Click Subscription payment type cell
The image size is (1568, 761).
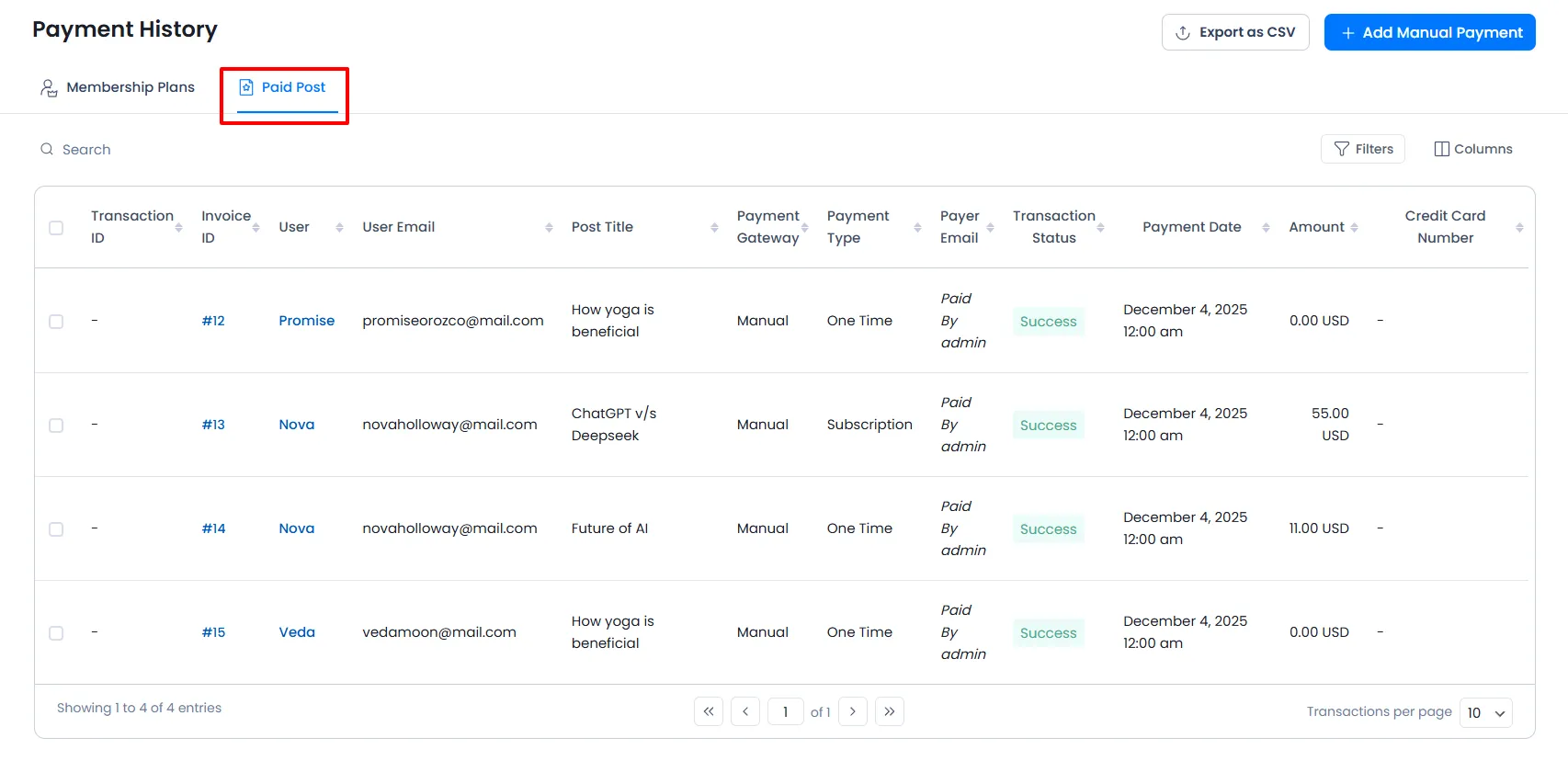tap(869, 425)
